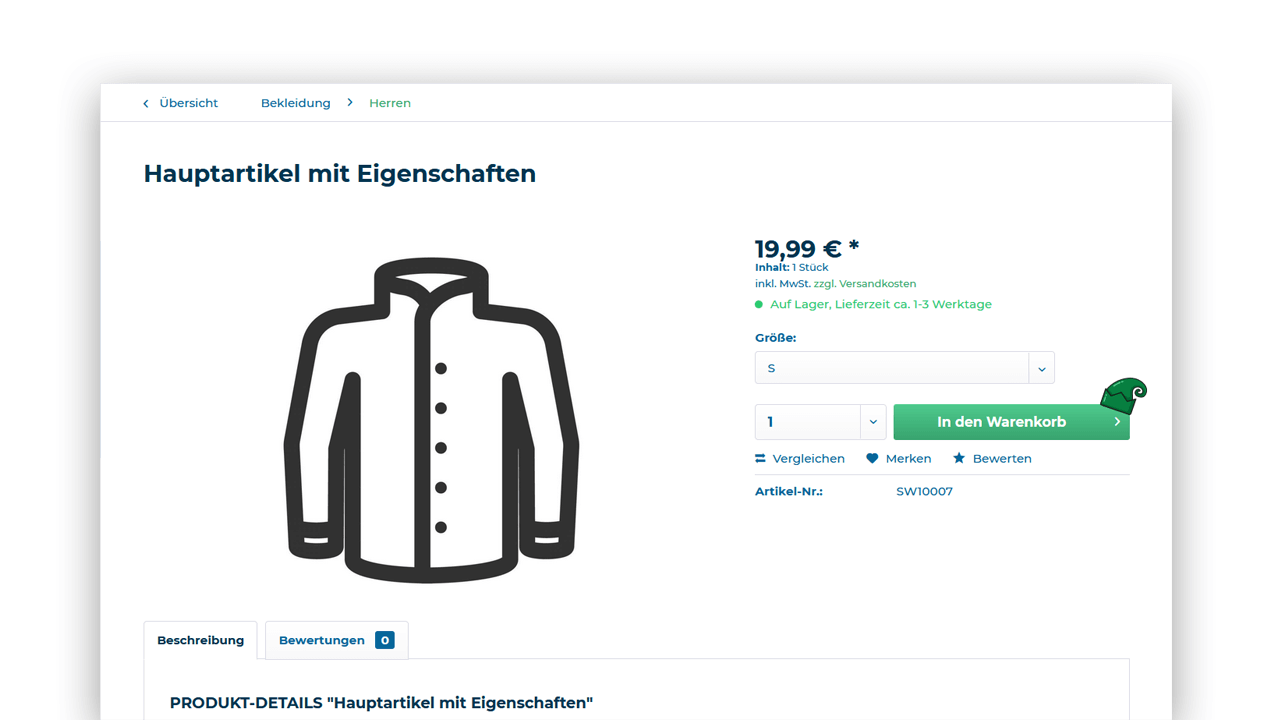Image resolution: width=1280 pixels, height=720 pixels.
Task: Open the Versandkosten shipping link
Action: tap(877, 284)
